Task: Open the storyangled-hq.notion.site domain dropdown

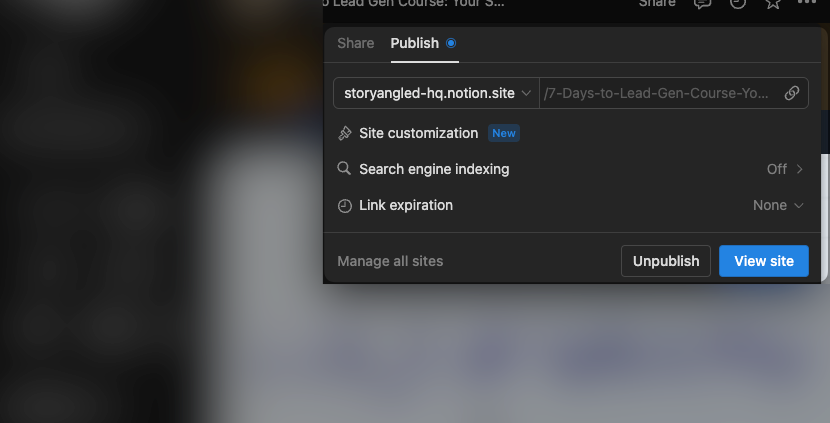Action: coord(437,93)
